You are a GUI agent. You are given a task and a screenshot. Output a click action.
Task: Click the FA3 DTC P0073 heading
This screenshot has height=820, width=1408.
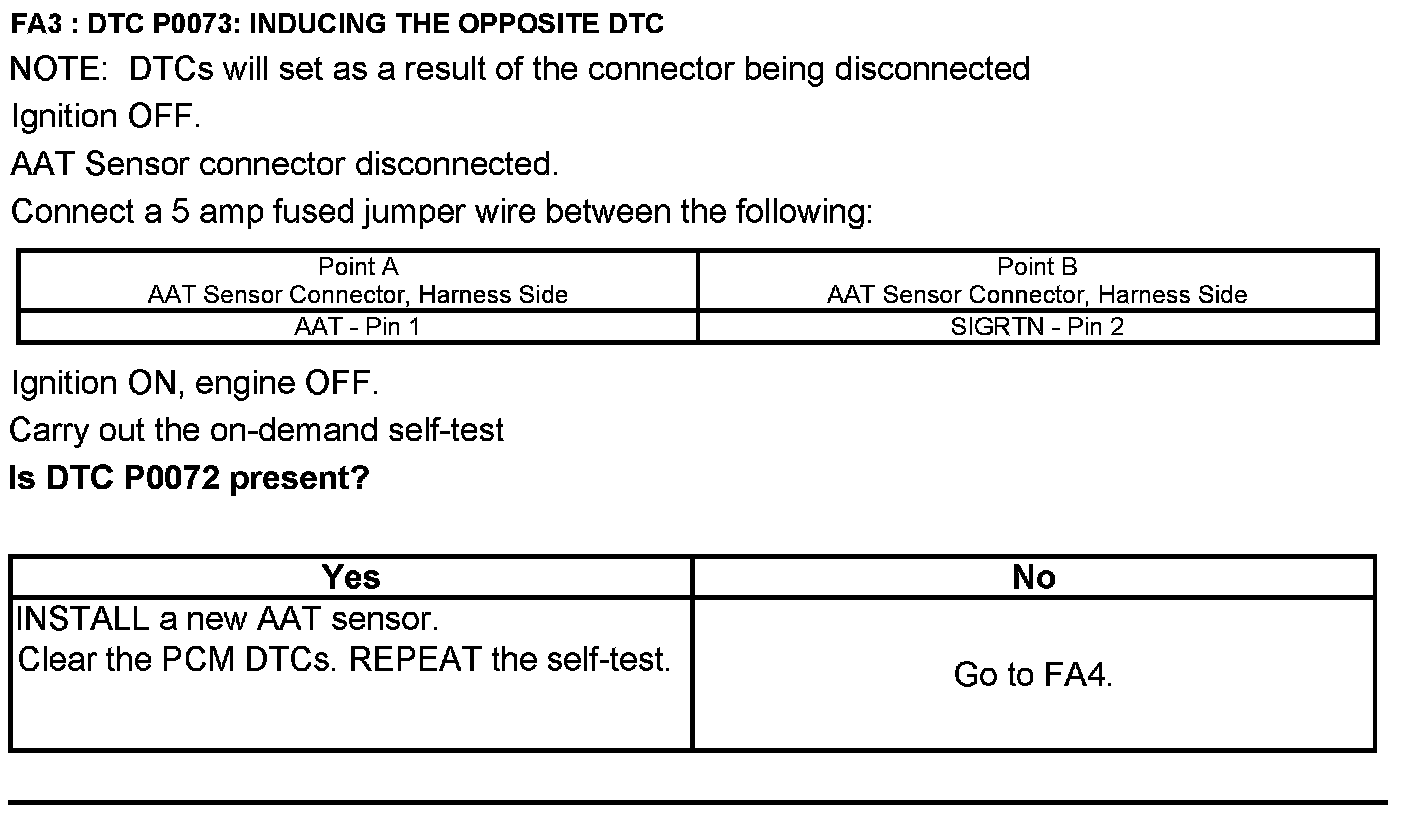[x=337, y=24]
